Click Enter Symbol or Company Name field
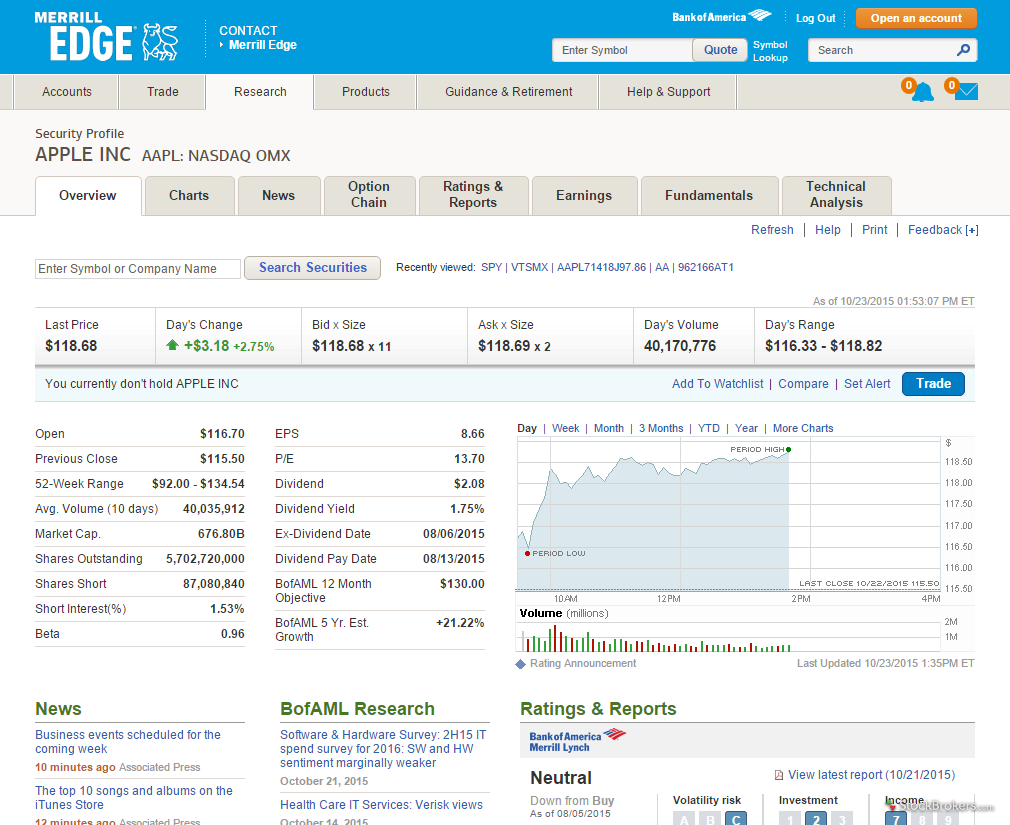 (x=138, y=269)
